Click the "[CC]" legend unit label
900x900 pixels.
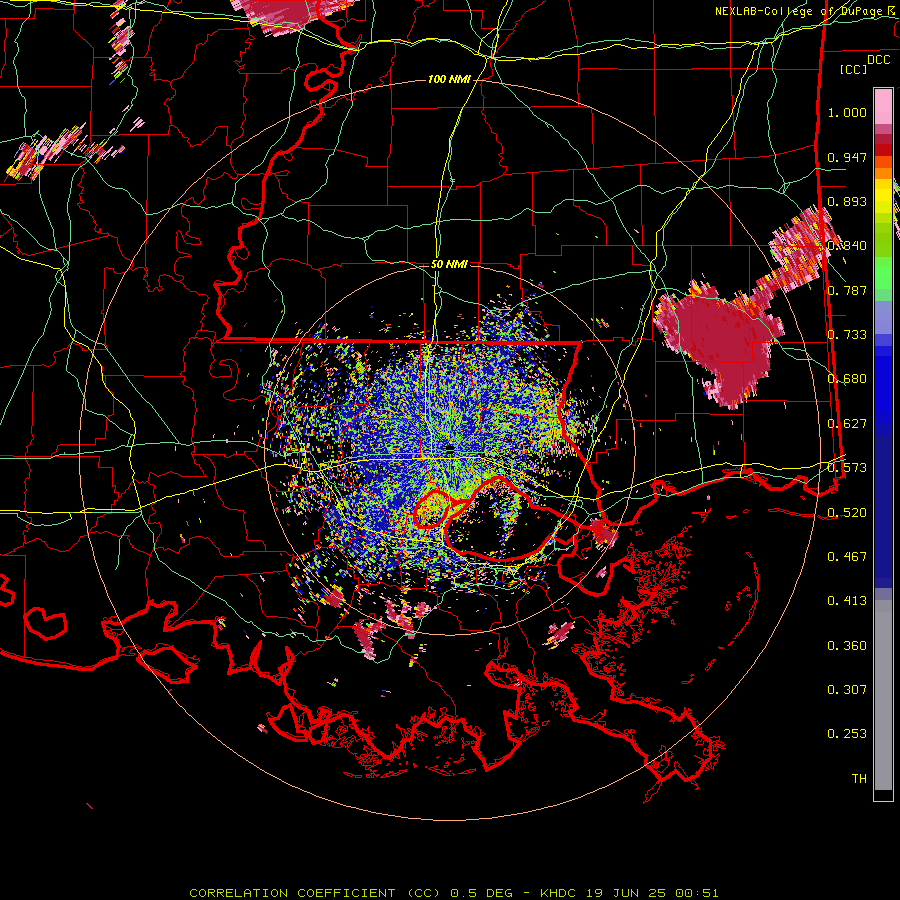[x=853, y=69]
